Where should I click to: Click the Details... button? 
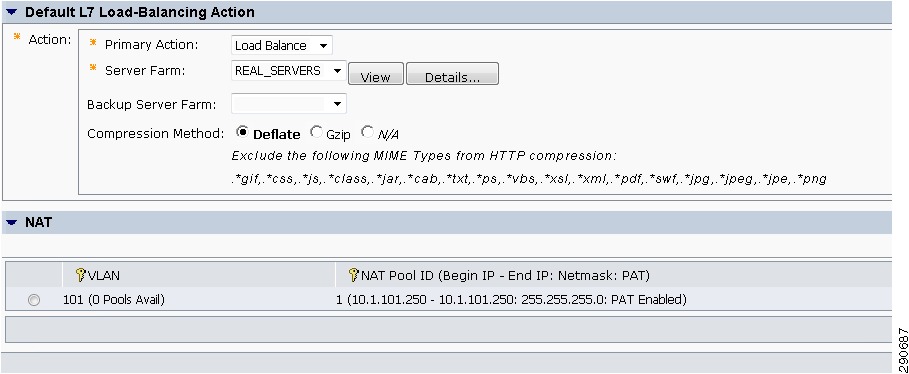pyautogui.click(x=452, y=74)
